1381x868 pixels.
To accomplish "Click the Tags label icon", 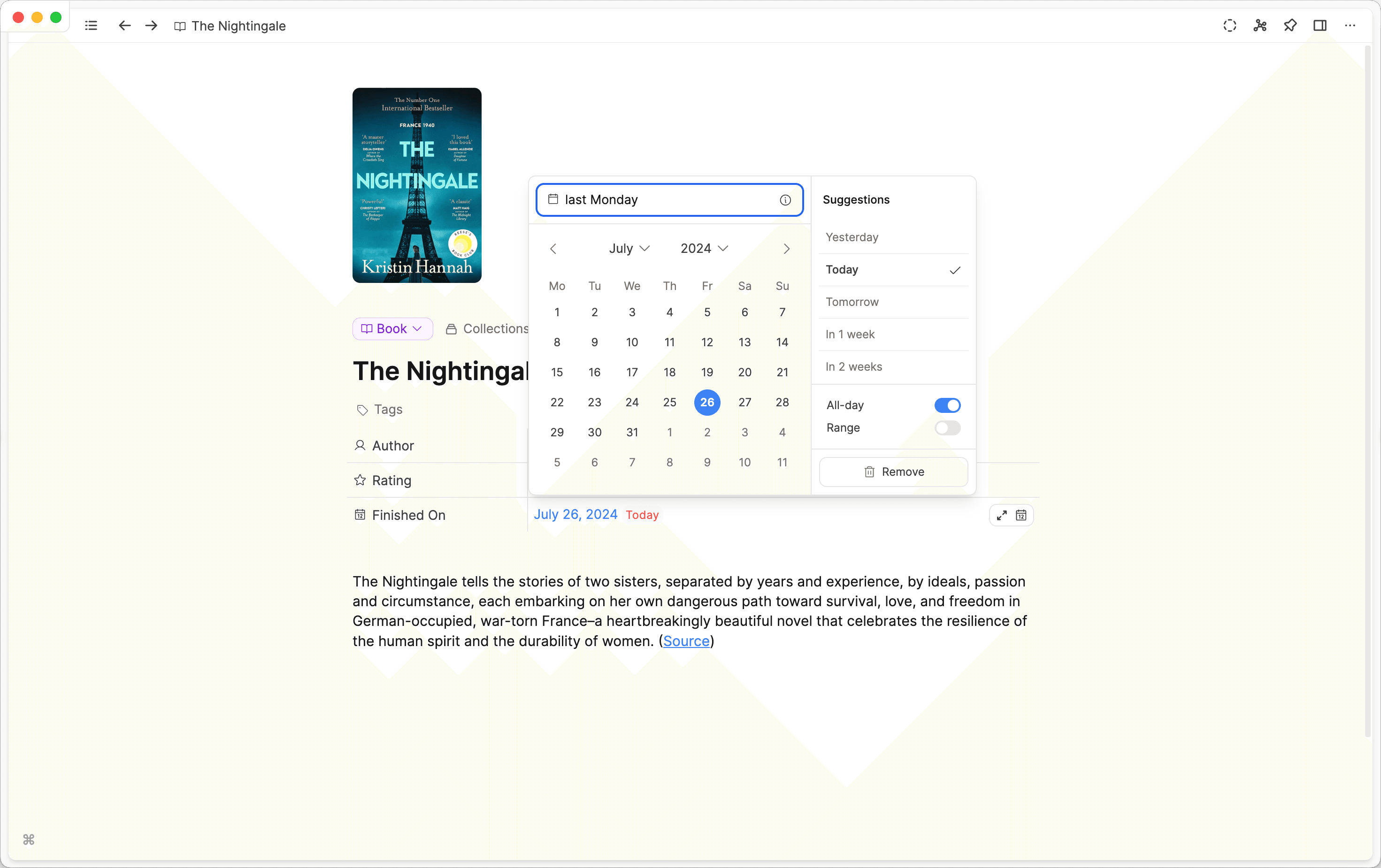I will (x=362, y=410).
